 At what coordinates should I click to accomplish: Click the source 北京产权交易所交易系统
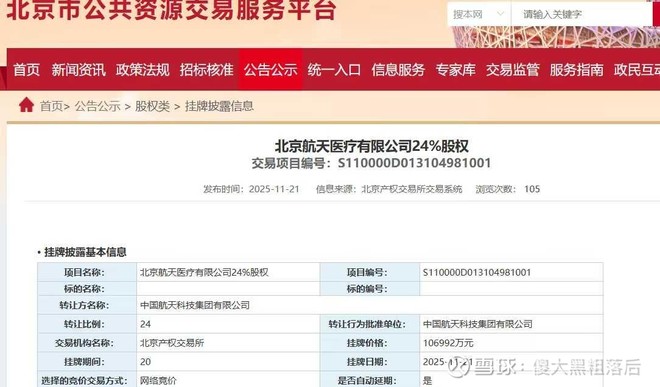[412, 189]
